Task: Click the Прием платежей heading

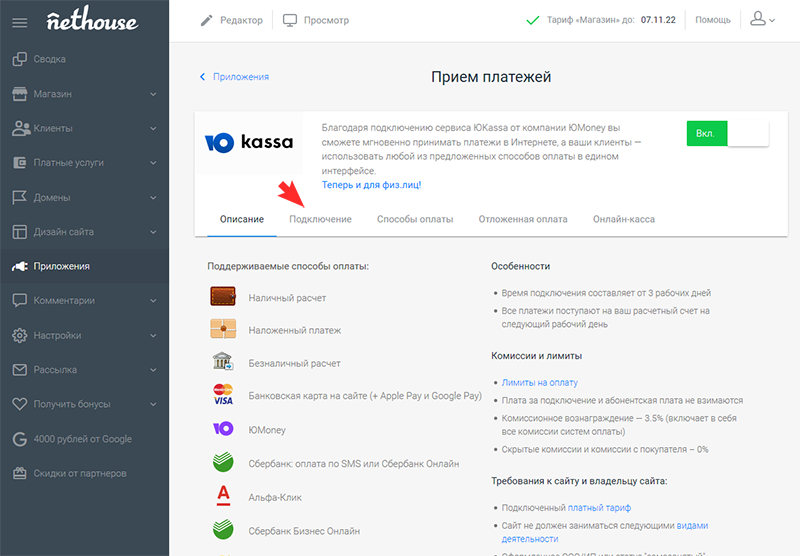Action: 491,77
